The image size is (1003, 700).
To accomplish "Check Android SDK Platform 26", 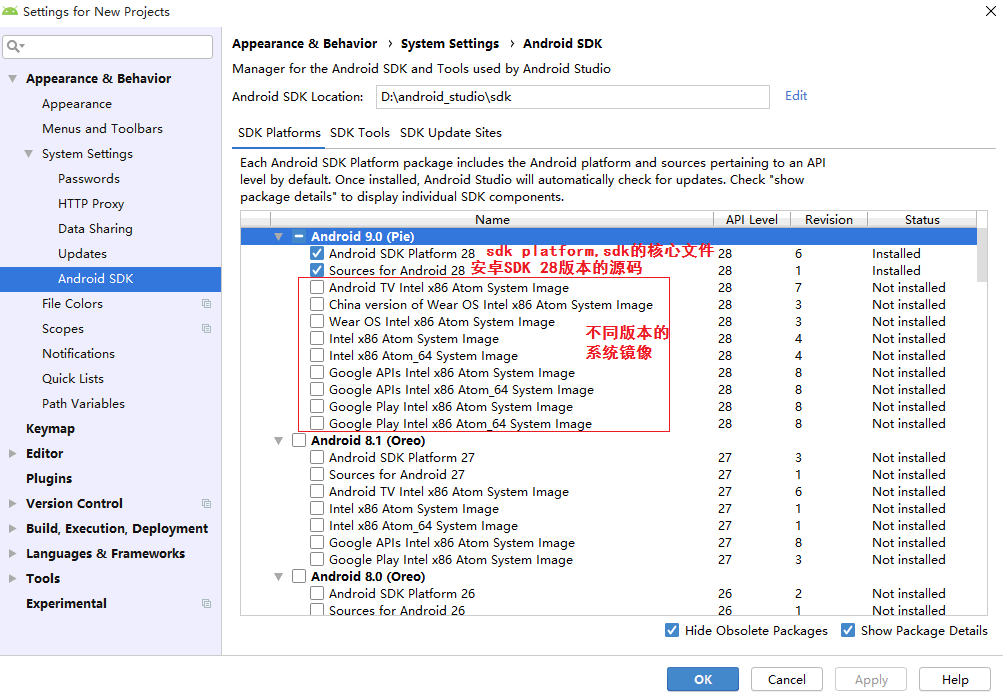I will click(317, 593).
